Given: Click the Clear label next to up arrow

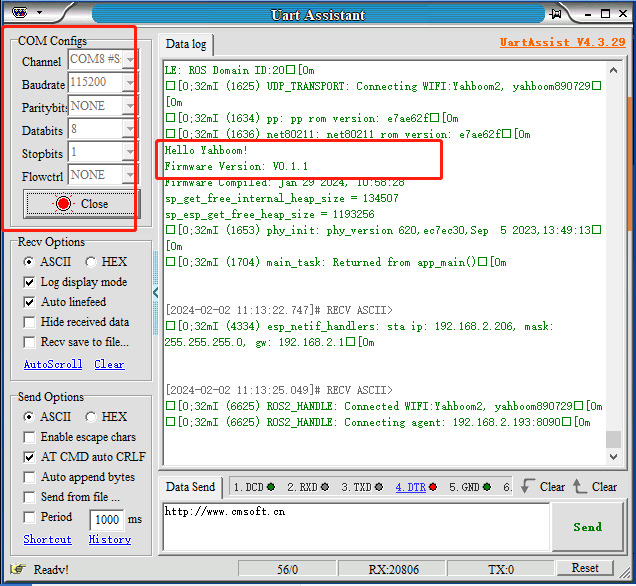Looking at the screenshot, I should 604,487.
